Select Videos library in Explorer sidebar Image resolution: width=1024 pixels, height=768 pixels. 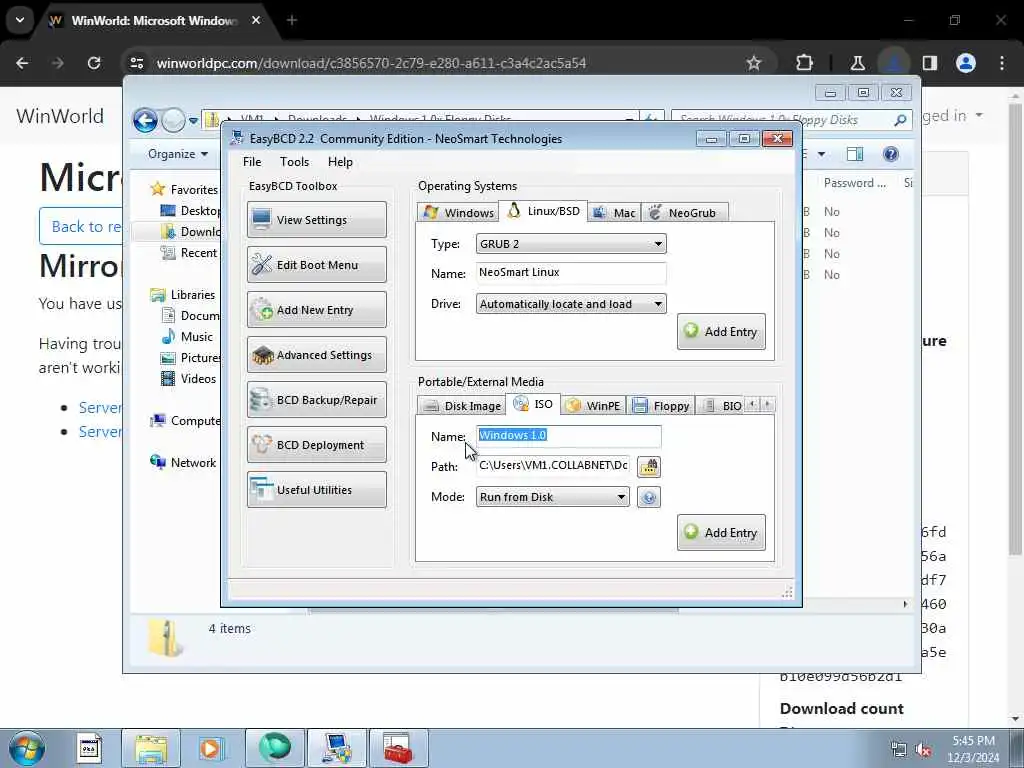click(x=189, y=378)
